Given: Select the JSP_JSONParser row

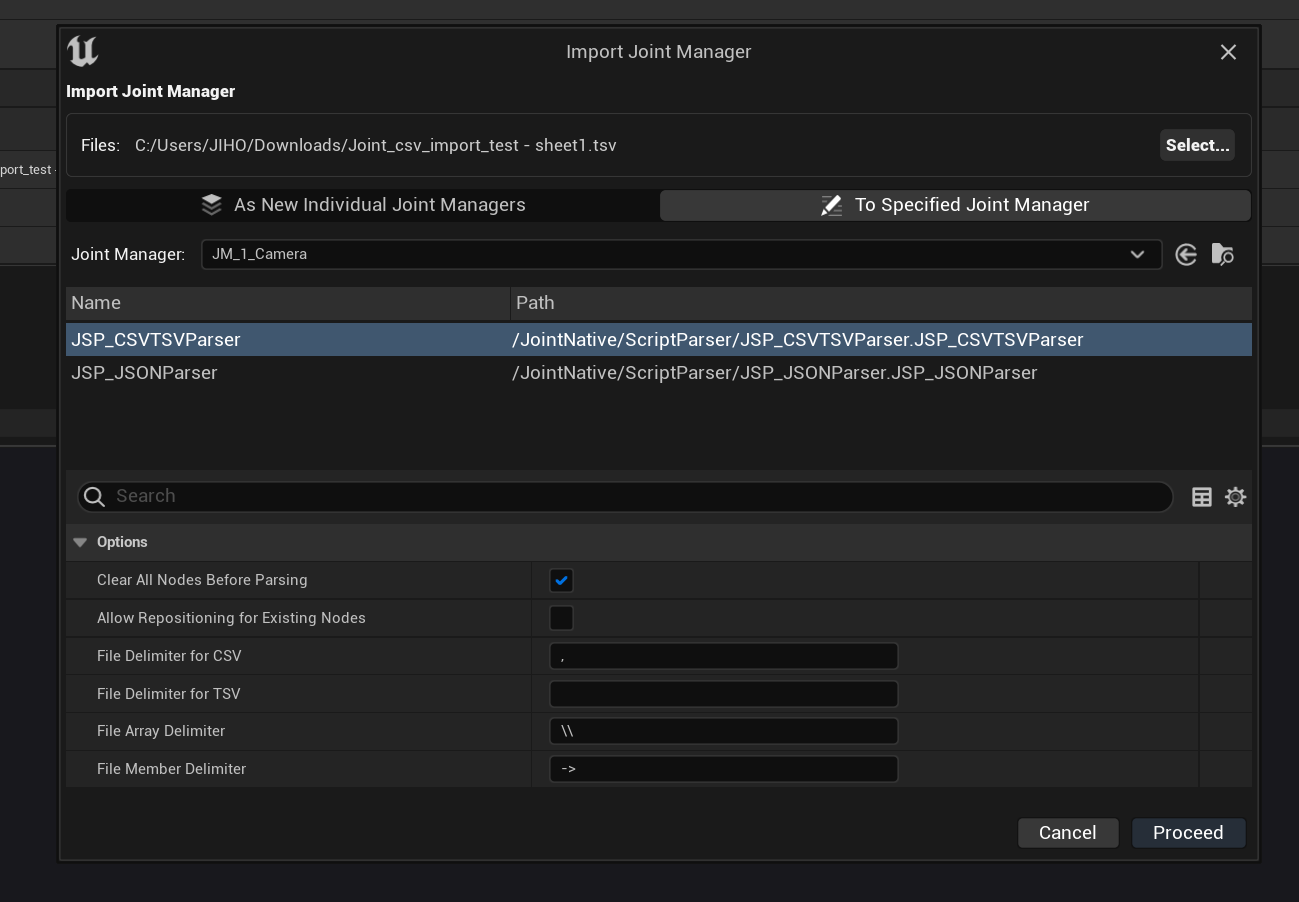Looking at the screenshot, I should point(144,373).
